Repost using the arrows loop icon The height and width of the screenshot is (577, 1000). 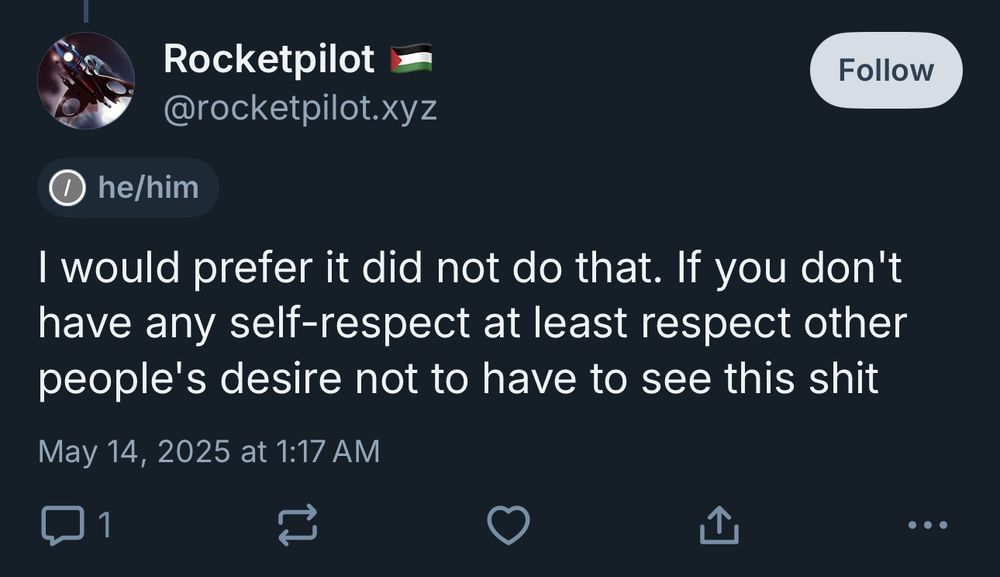[x=298, y=525]
